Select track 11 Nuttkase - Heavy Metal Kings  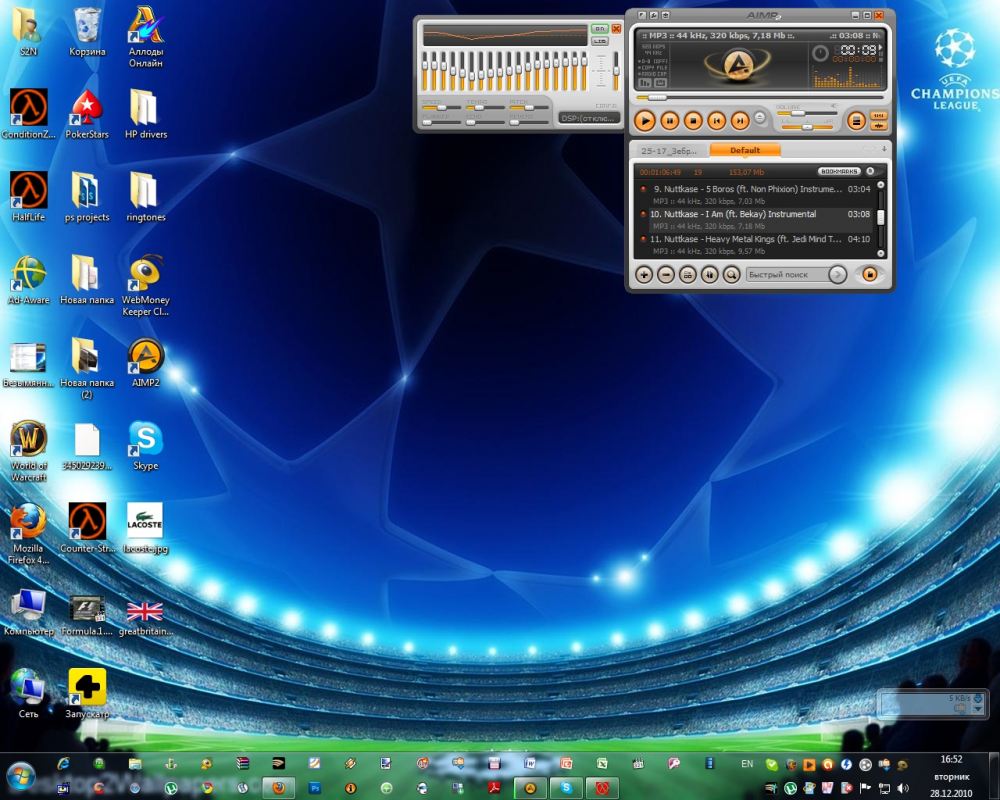point(756,245)
